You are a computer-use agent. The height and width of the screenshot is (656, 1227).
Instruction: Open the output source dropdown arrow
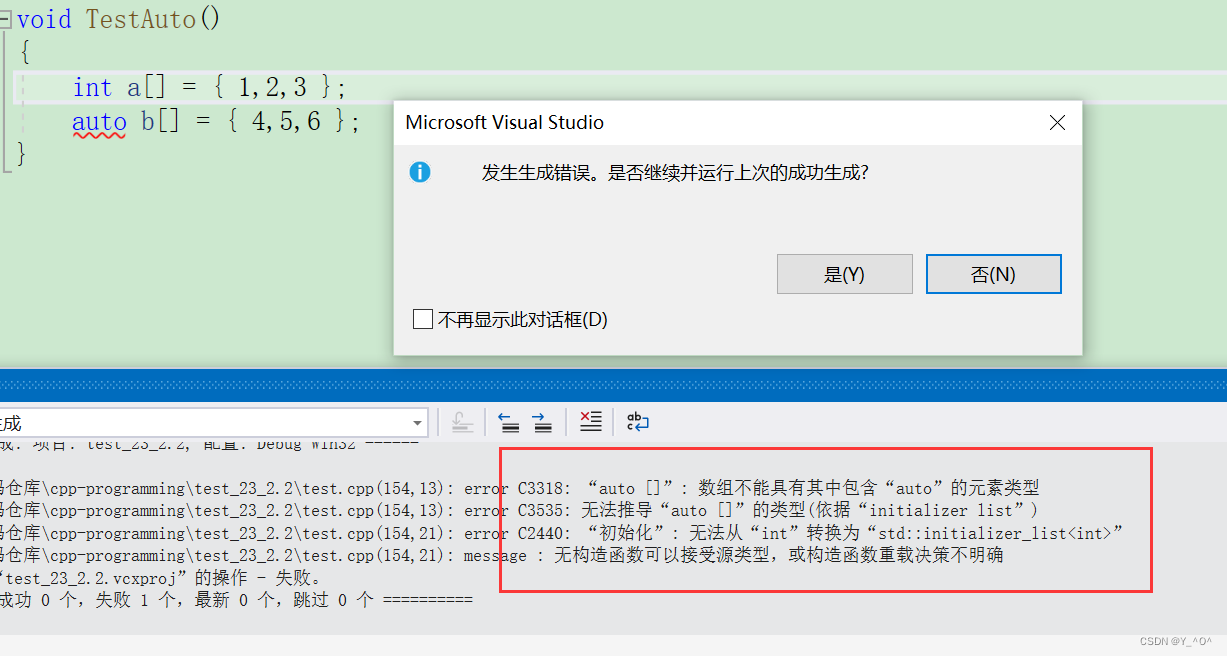coord(417,423)
